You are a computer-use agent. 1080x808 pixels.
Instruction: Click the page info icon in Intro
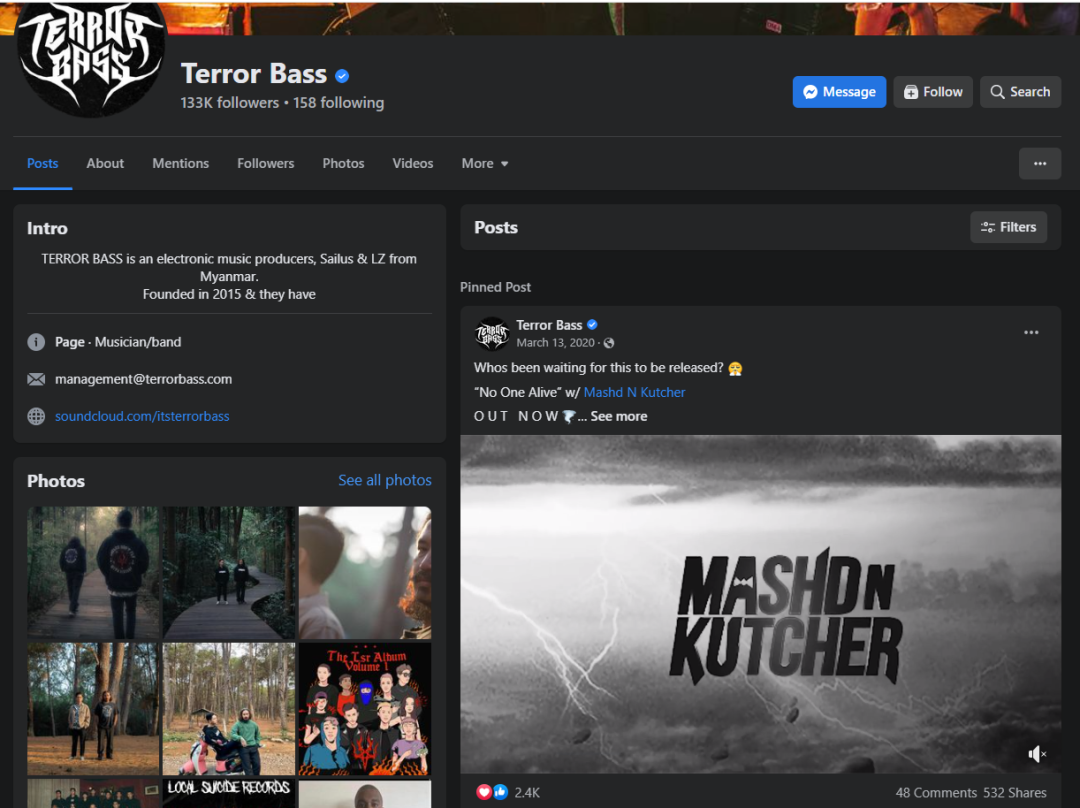coord(36,342)
